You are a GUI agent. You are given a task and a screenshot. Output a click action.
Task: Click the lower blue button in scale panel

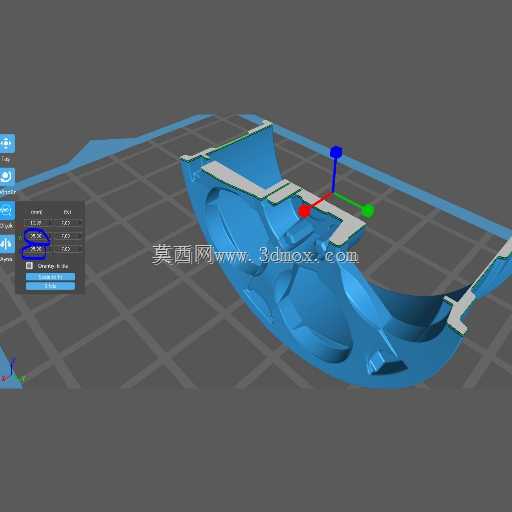[50, 286]
